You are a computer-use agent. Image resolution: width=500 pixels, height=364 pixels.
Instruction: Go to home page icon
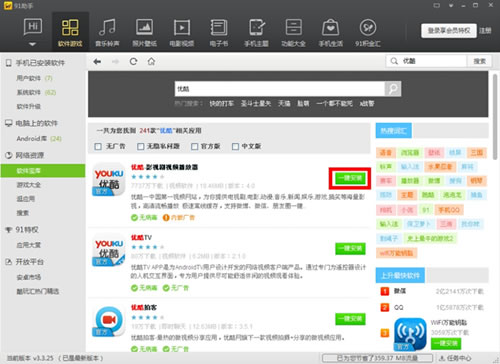tap(151, 61)
